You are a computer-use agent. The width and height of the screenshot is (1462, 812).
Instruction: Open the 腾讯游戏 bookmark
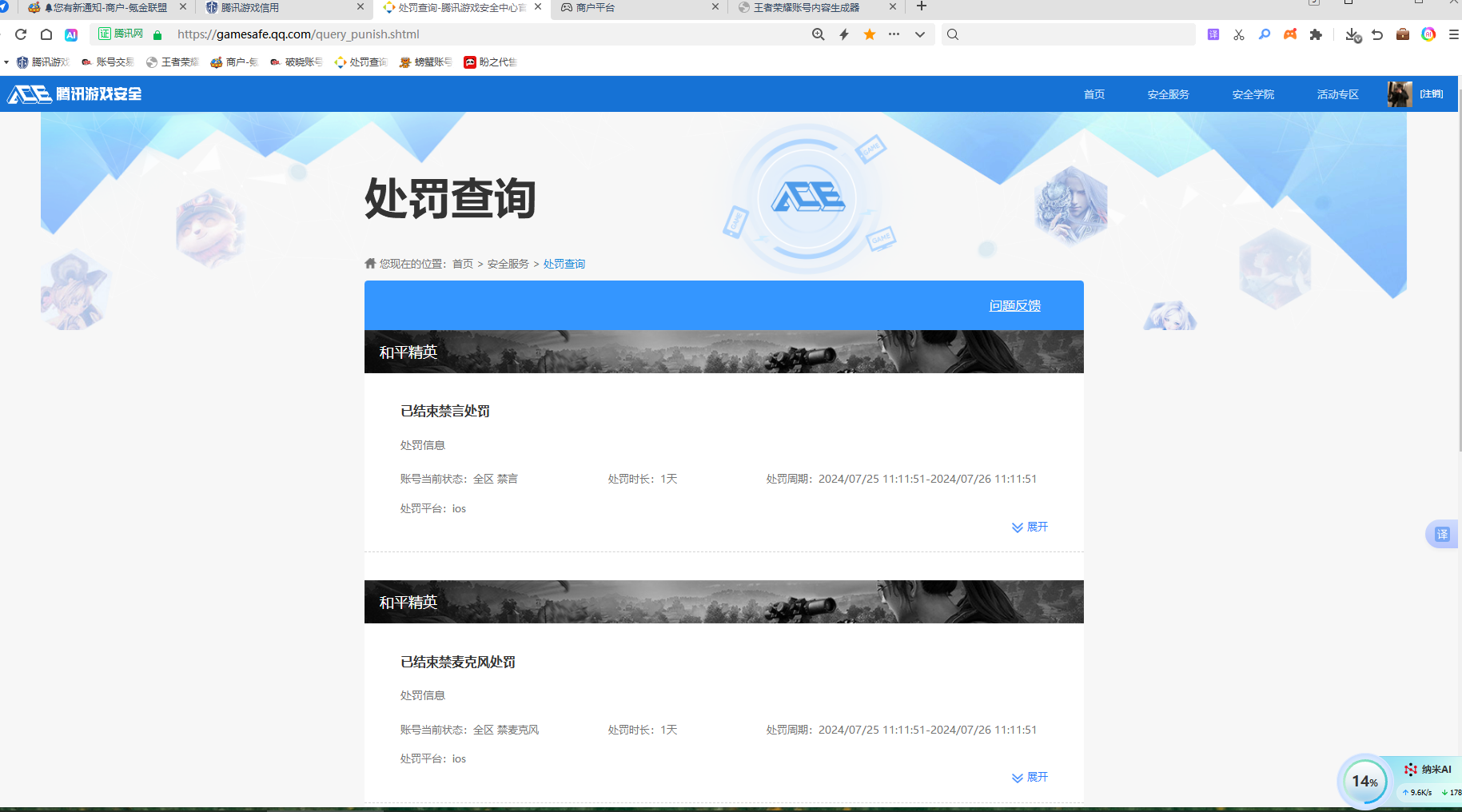(43, 62)
